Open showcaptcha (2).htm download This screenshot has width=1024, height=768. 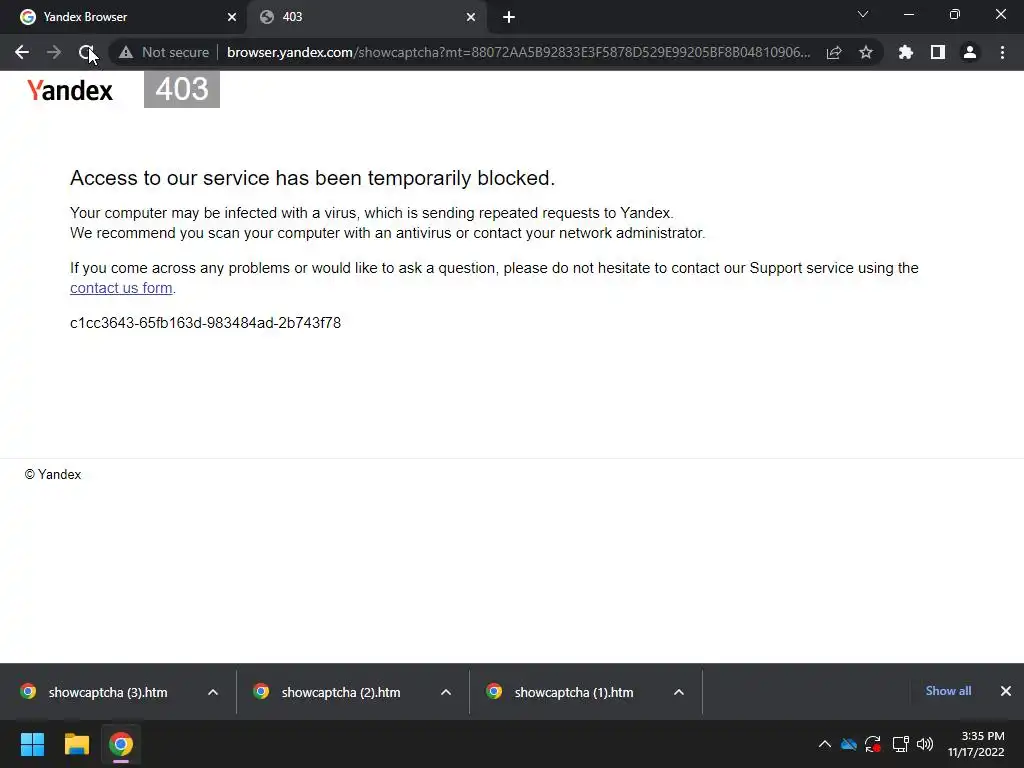coord(341,692)
